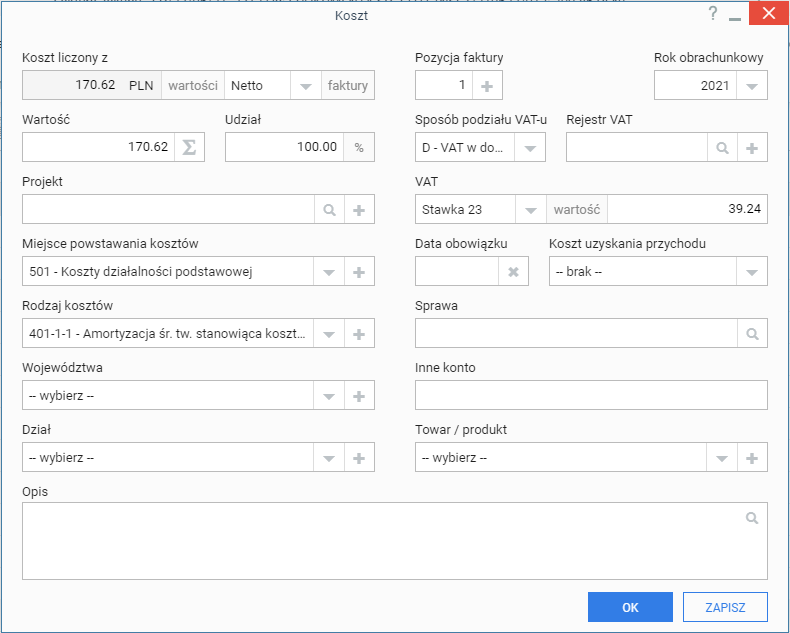790x633 pixels.
Task: Open the Koszt uzyskania przychodu dropdown
Action: click(x=752, y=271)
